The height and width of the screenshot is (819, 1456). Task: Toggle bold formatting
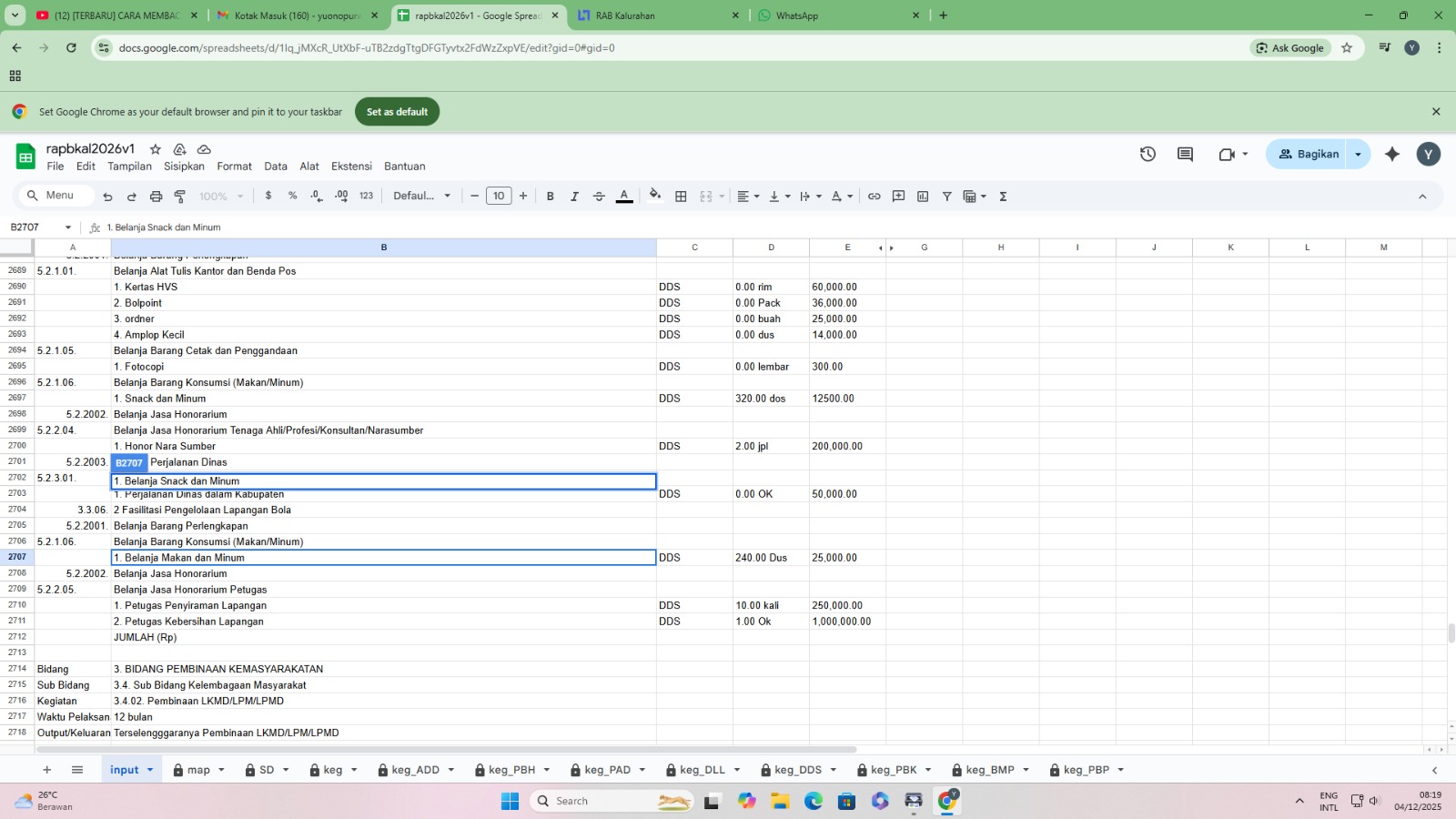(550, 197)
